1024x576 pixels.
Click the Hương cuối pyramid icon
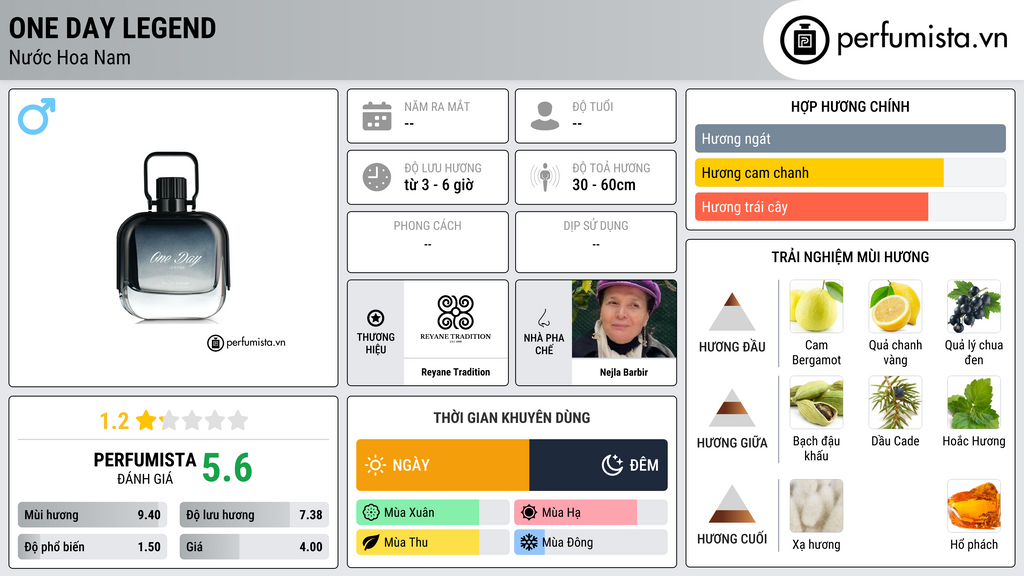(x=732, y=504)
